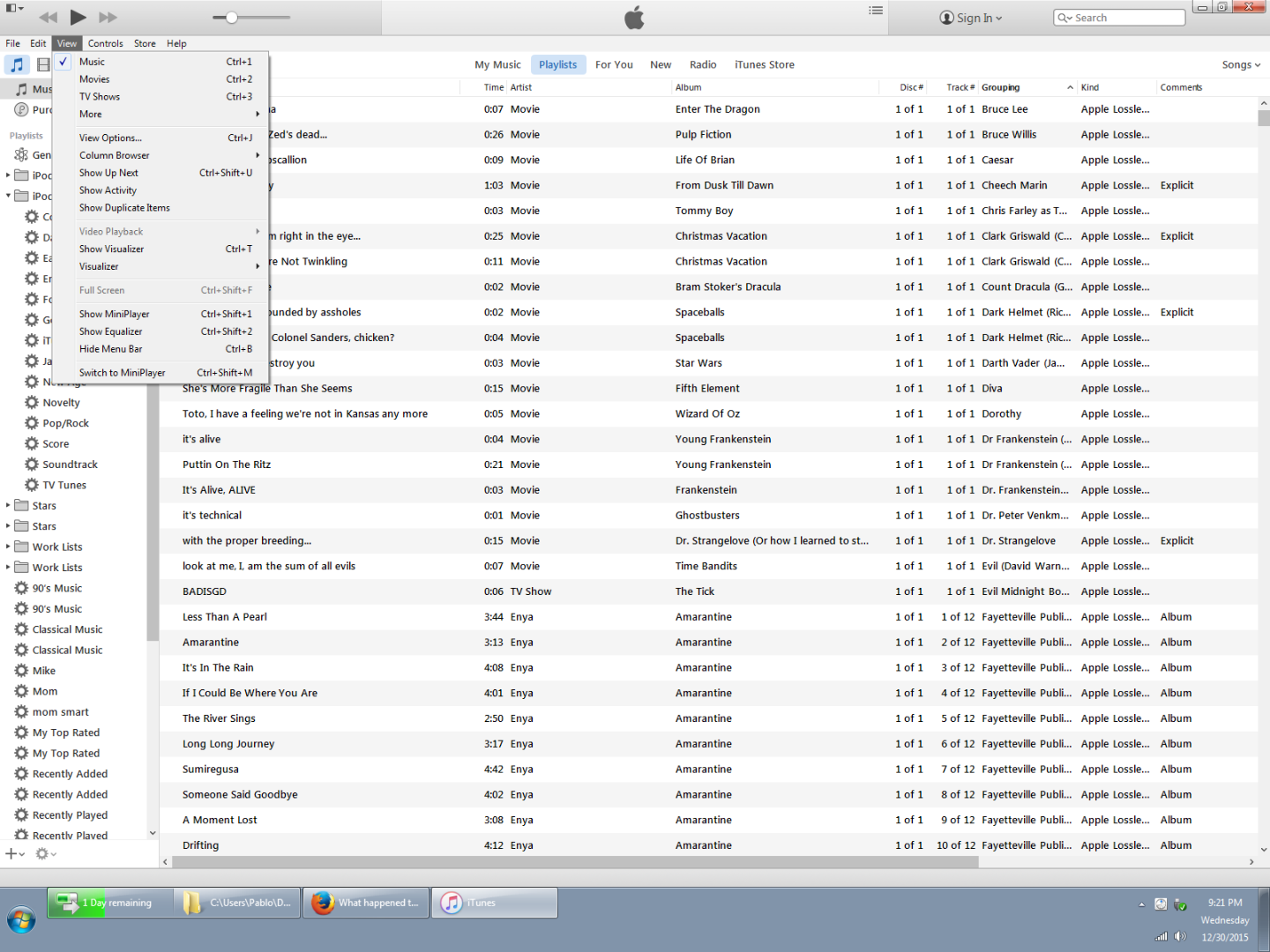1270x952 pixels.
Task: Open the iTunes Store link
Action: (764, 63)
